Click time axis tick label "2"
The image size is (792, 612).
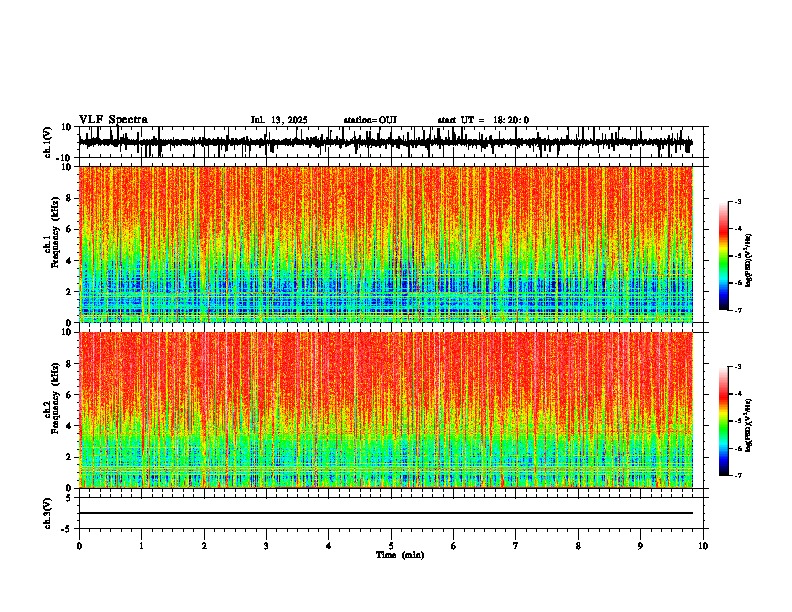204,546
